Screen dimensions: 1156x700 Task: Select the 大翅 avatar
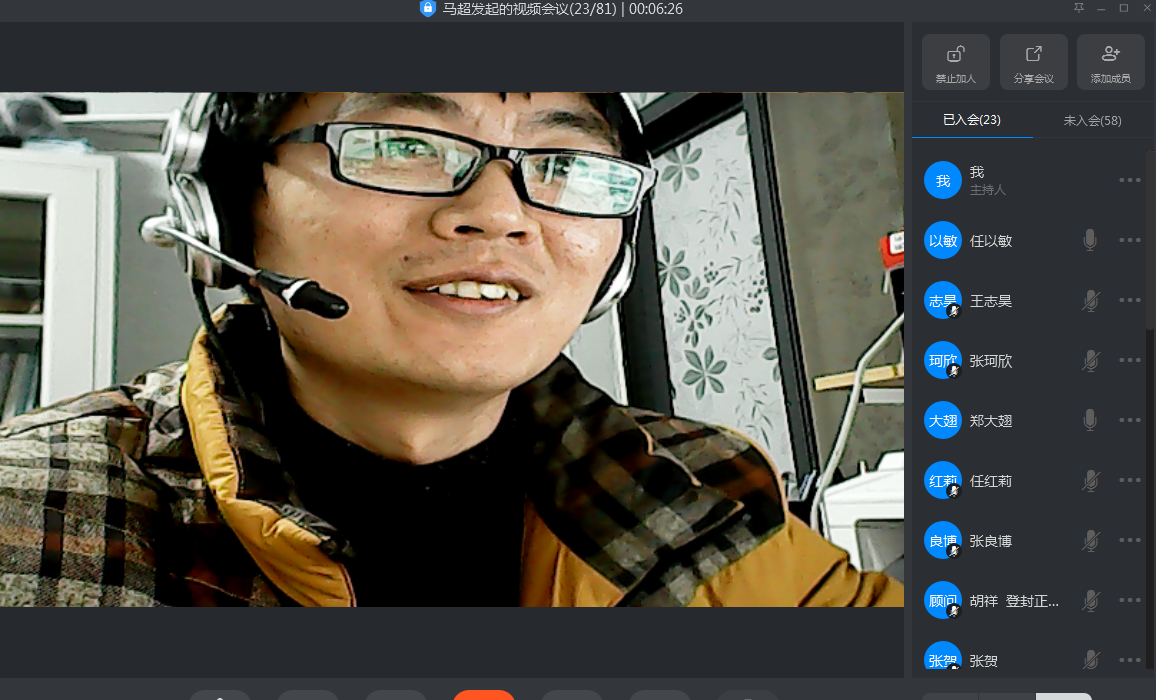coord(943,420)
